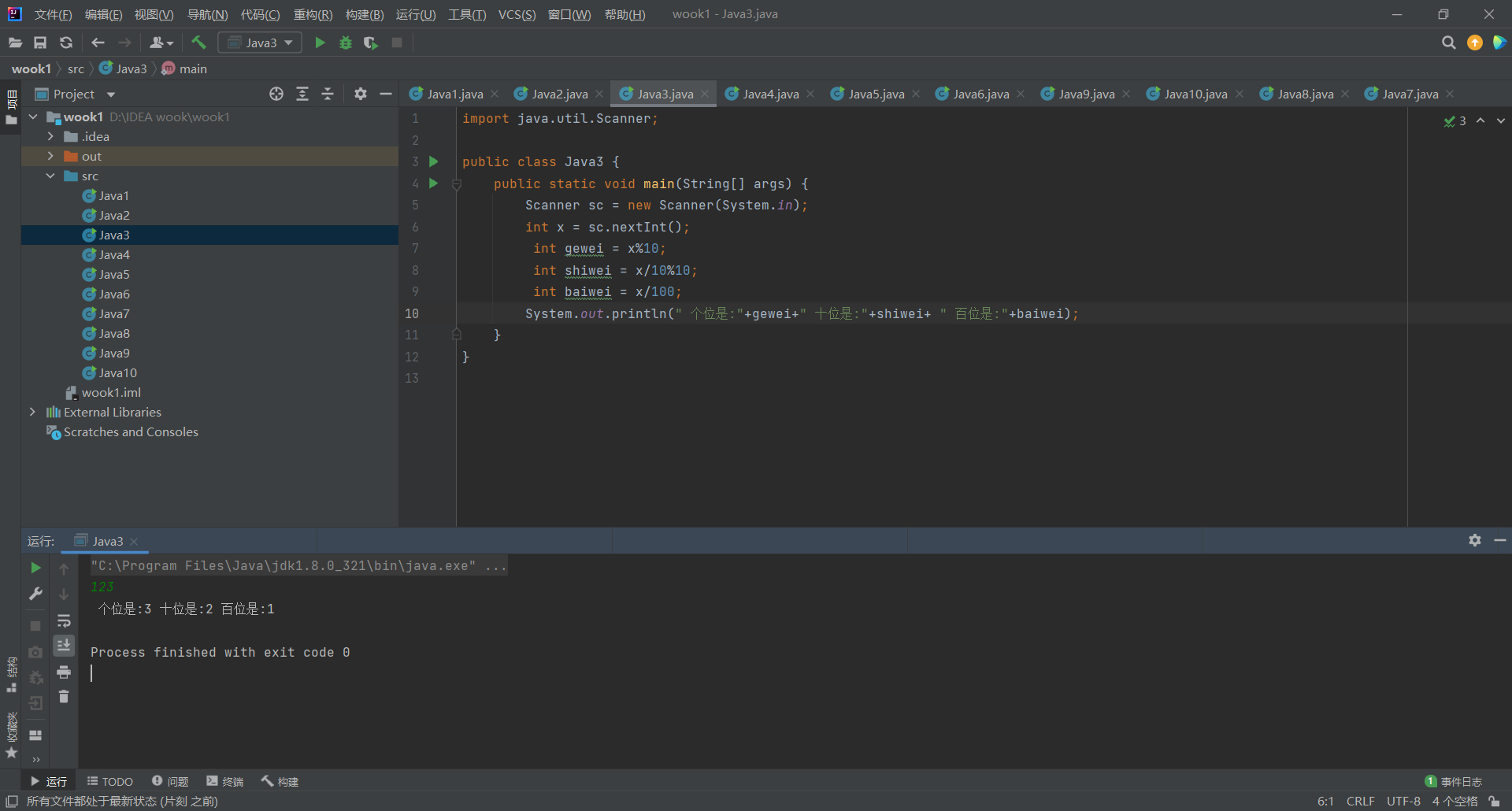Open the 终端 terminal button
The image size is (1512, 811).
coord(225,781)
